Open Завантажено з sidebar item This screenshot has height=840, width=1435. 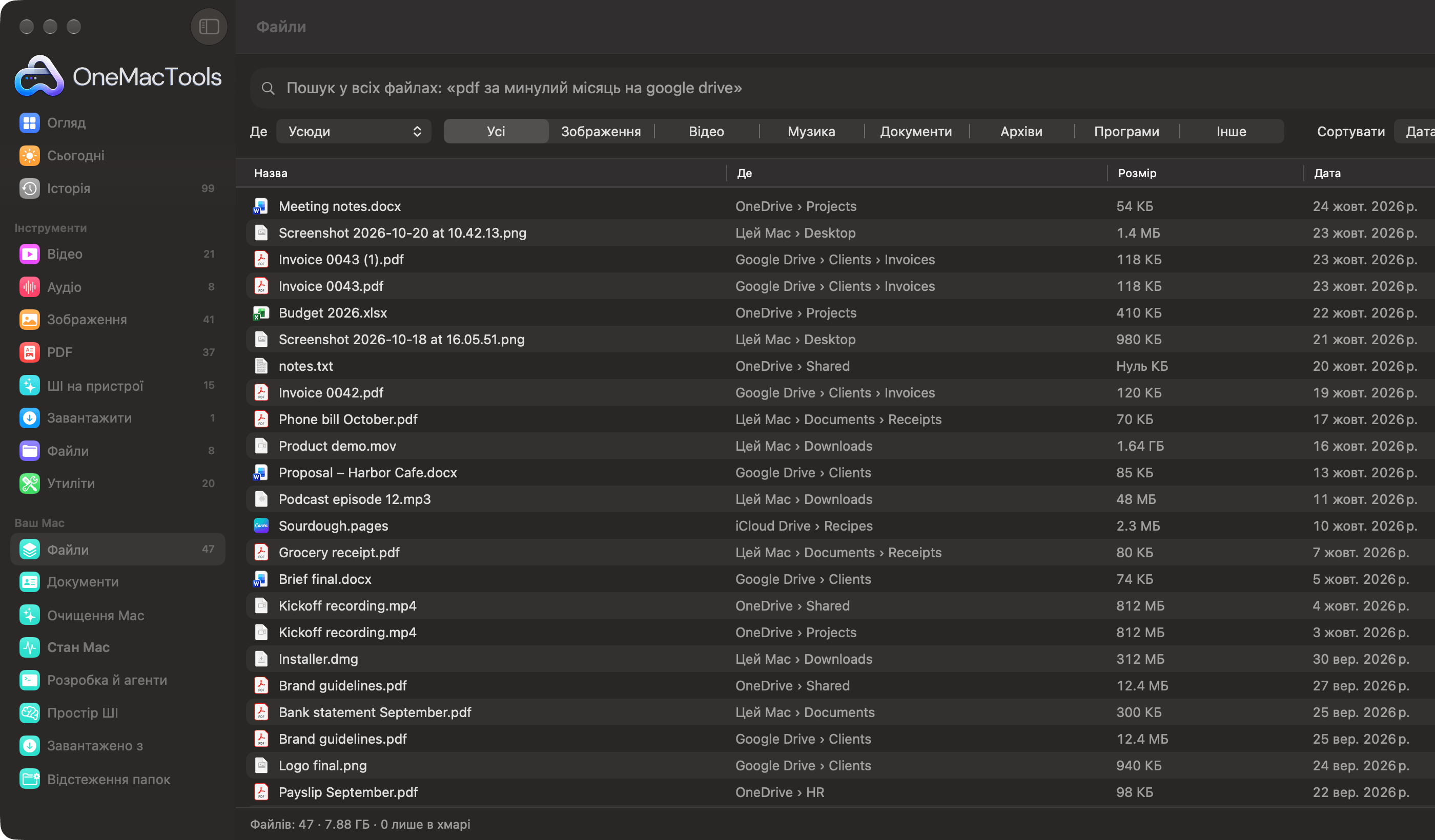click(118, 746)
